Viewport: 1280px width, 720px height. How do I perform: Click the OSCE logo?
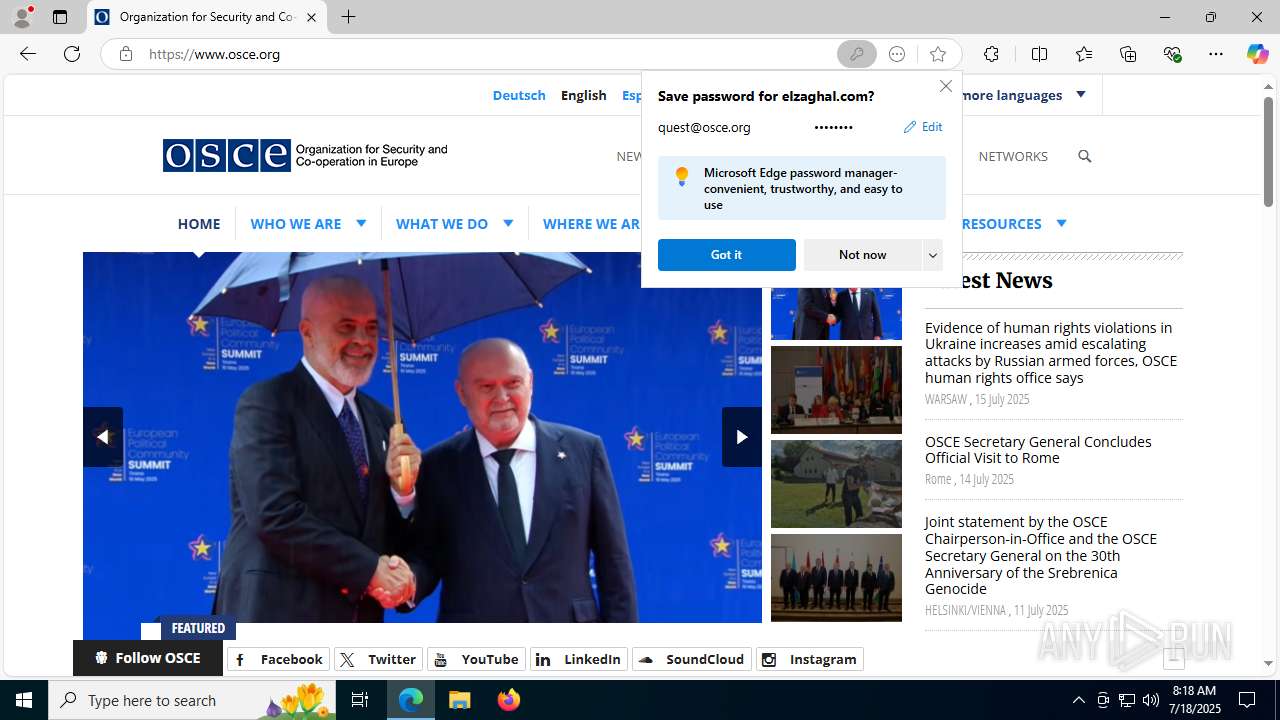tap(305, 155)
